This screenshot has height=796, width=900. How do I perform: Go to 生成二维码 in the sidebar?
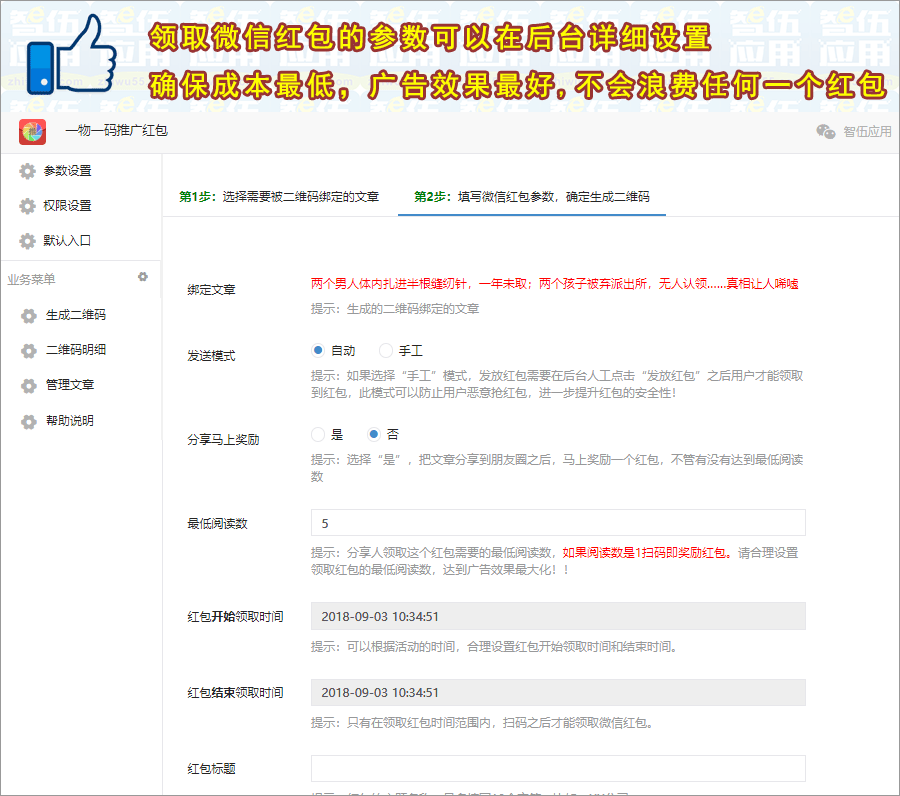coord(76,315)
